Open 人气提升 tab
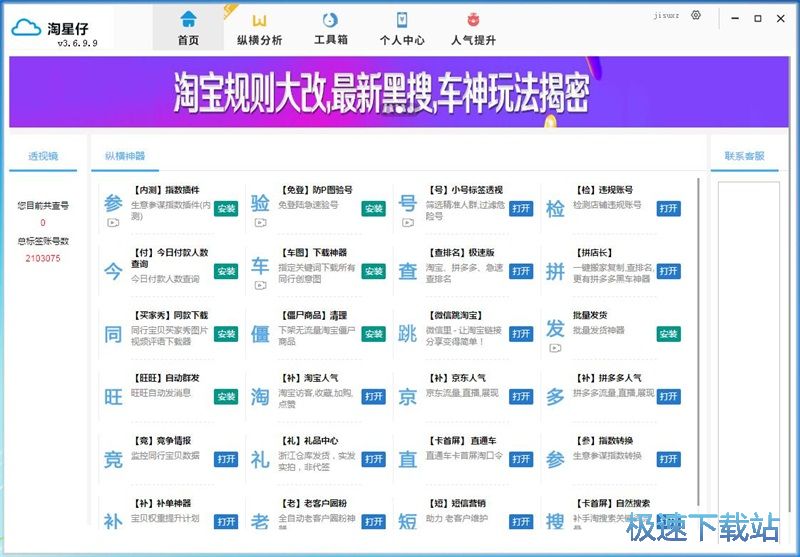Image resolution: width=800 pixels, height=557 pixels. [x=473, y=28]
